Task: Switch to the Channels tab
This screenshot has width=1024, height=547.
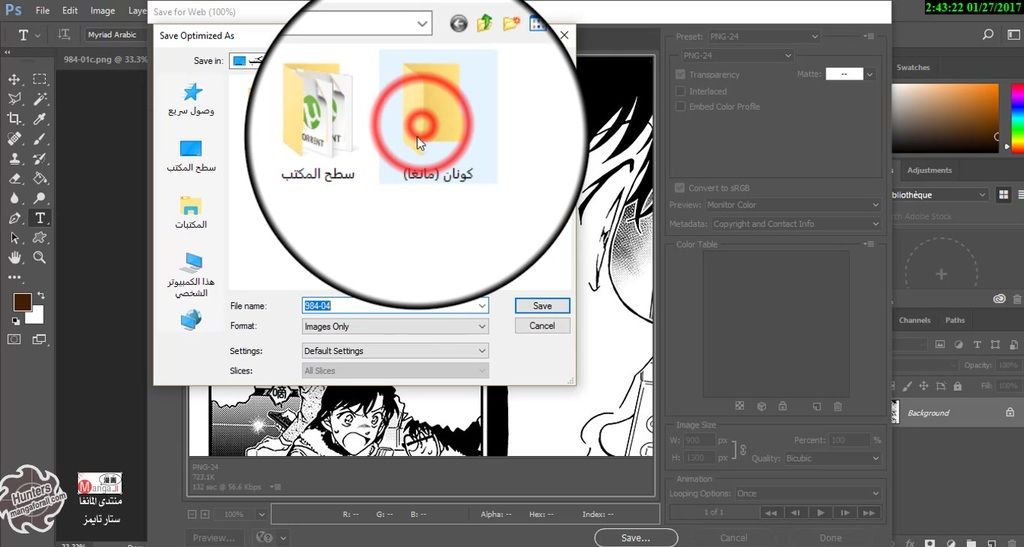Action: (x=914, y=320)
